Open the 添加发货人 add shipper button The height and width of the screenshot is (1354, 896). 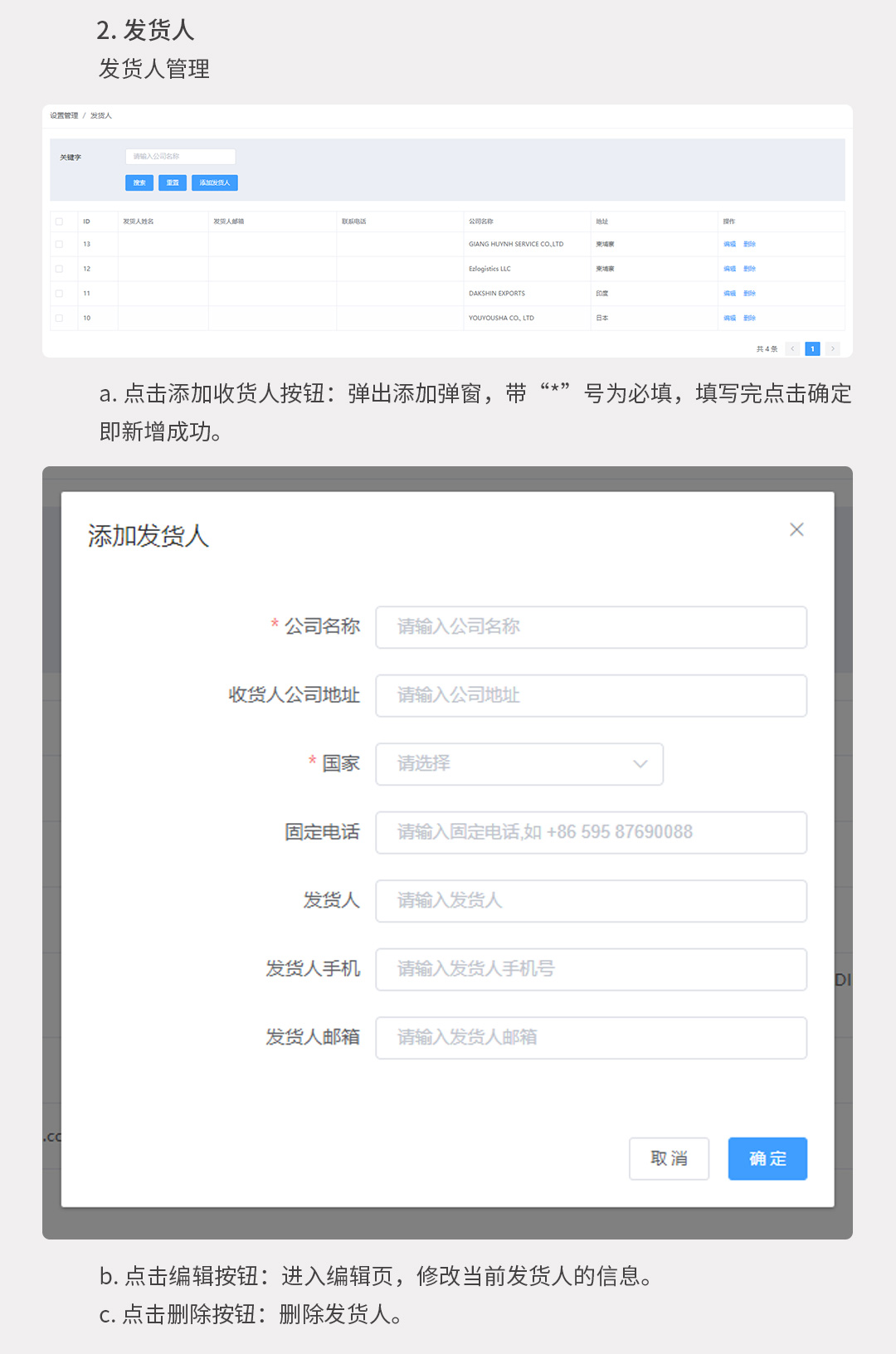215,183
